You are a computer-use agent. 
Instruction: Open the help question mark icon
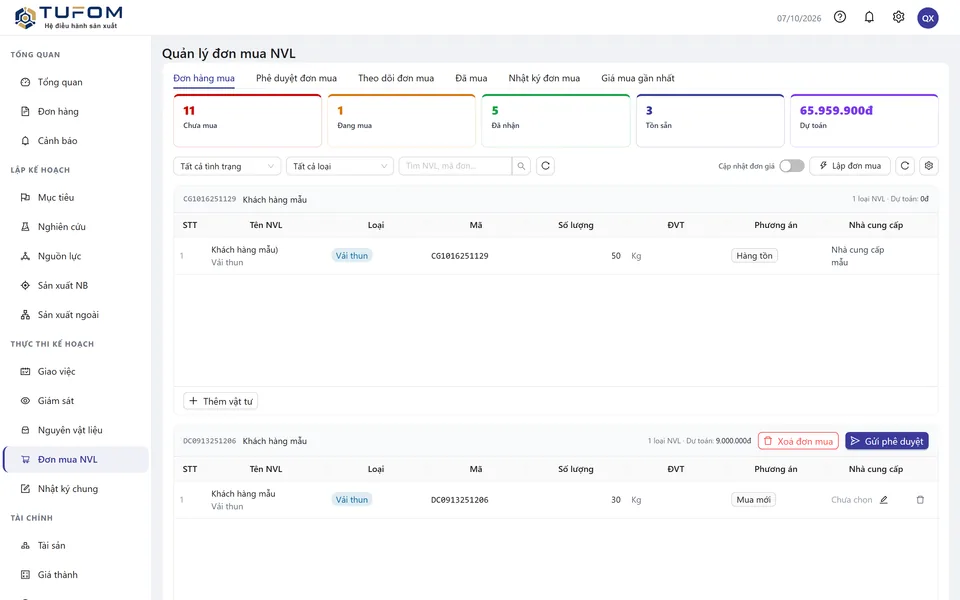(x=840, y=17)
